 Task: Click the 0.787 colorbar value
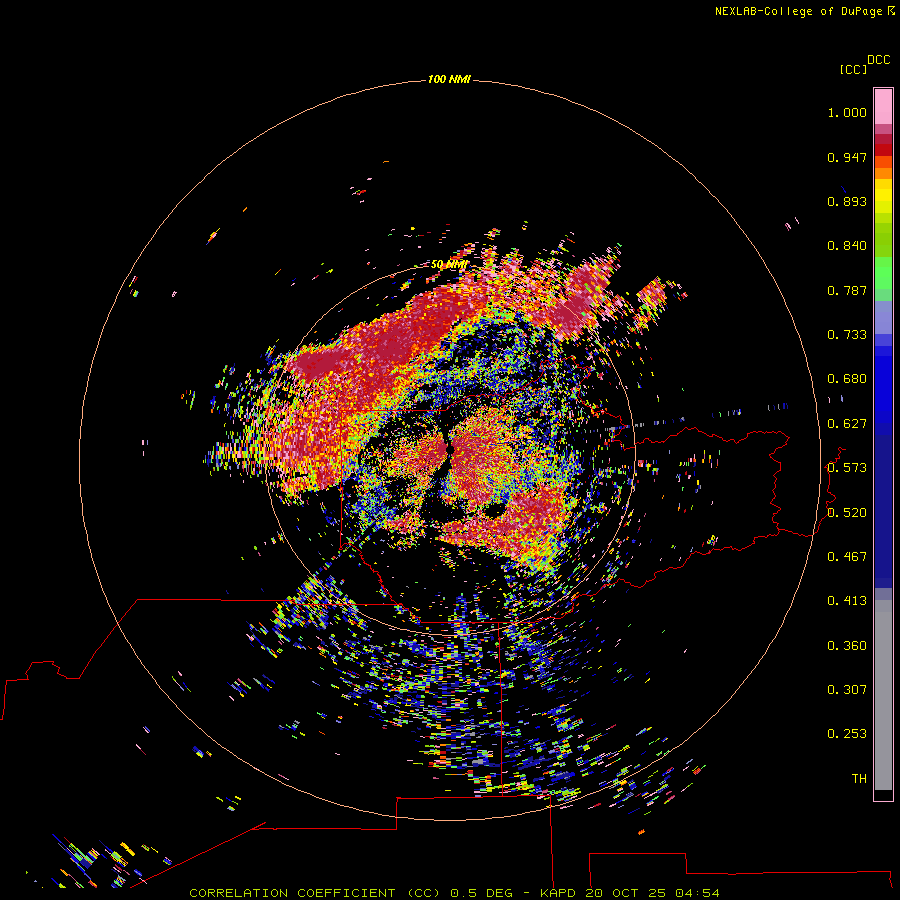coord(847,290)
